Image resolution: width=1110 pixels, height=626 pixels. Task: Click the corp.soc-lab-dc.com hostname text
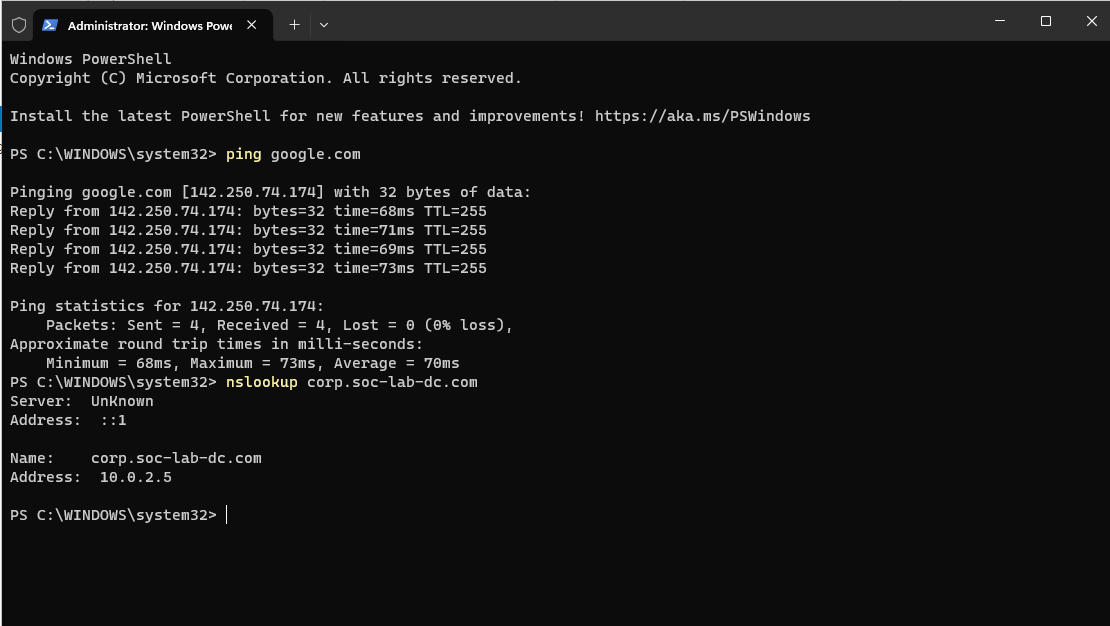tap(175, 457)
